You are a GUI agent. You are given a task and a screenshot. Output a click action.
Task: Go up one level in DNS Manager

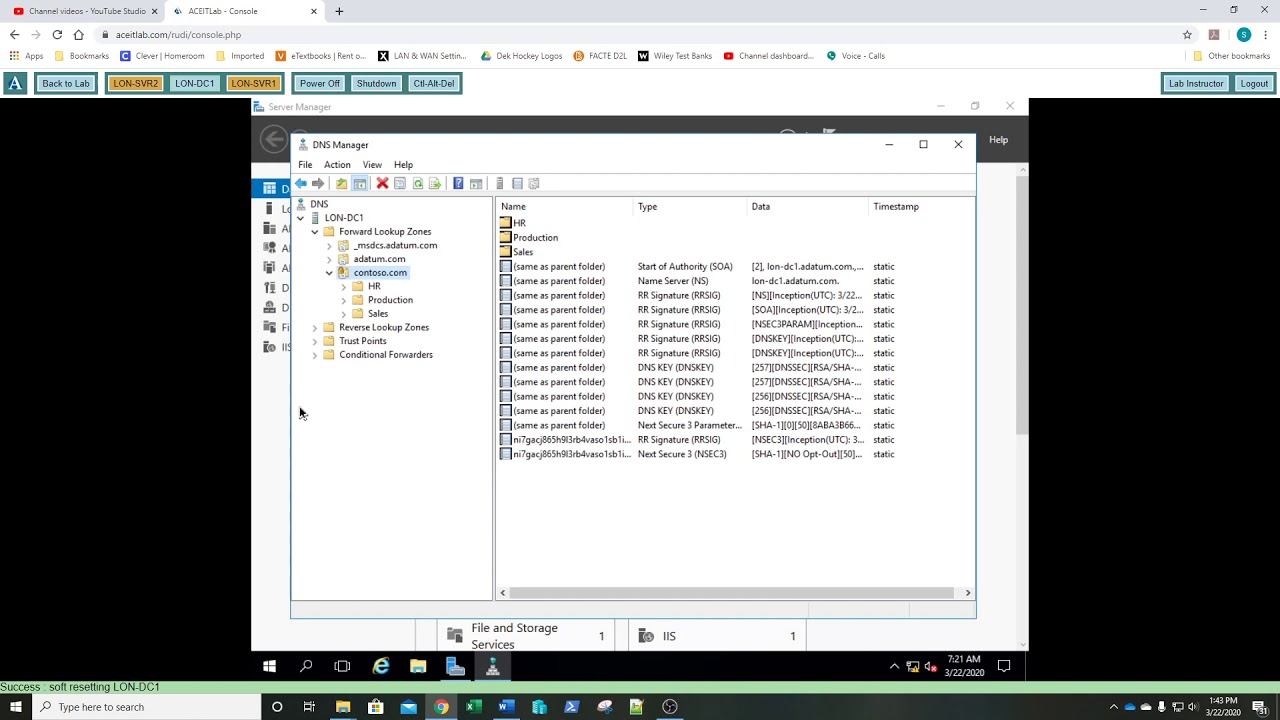point(341,184)
